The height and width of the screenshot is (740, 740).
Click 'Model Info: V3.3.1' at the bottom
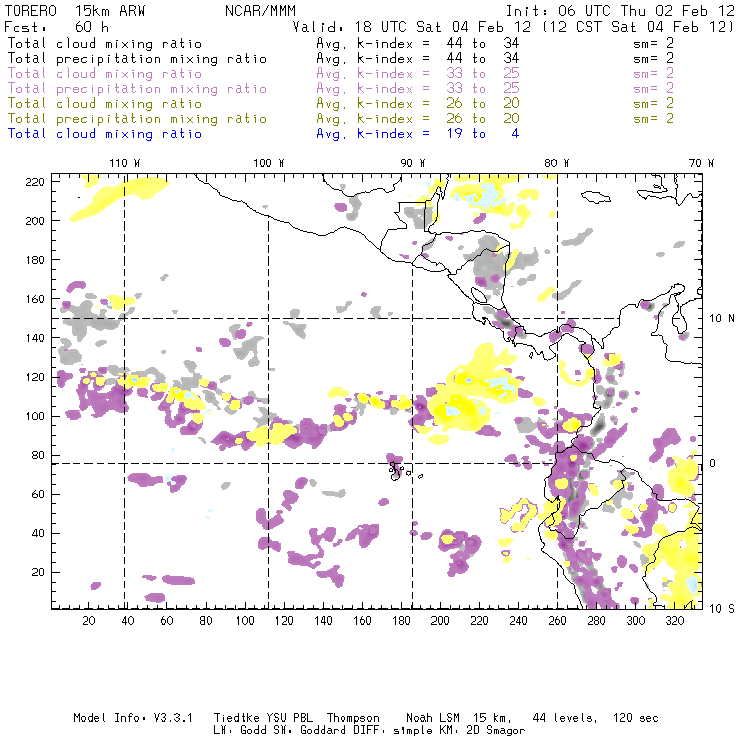click(133, 718)
